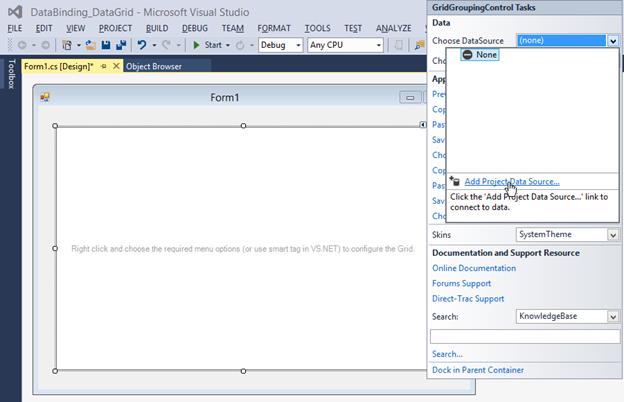Open the New Project dropdown arrow
This screenshot has width=624, height=402.
78,45
